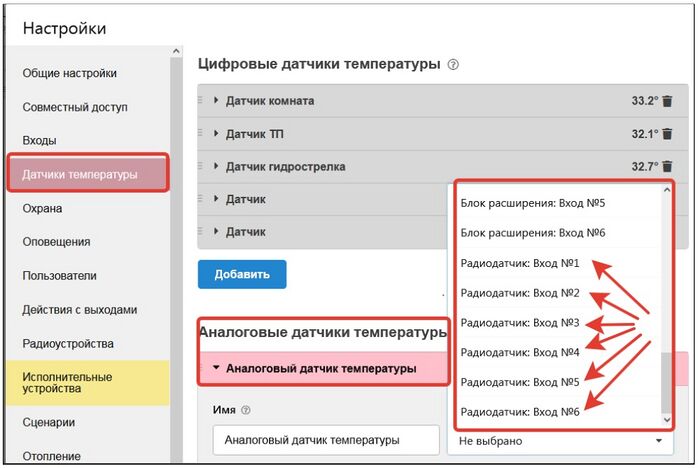This screenshot has height=468, width=698.
Task: Expand the Датчик комната row
Action: [x=216, y=100]
